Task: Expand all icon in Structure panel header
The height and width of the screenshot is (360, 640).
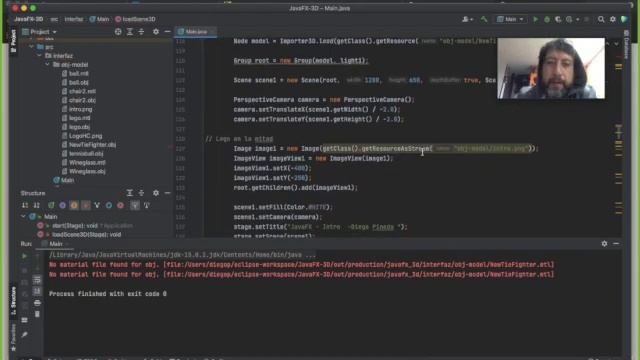Action: [x=130, y=193]
